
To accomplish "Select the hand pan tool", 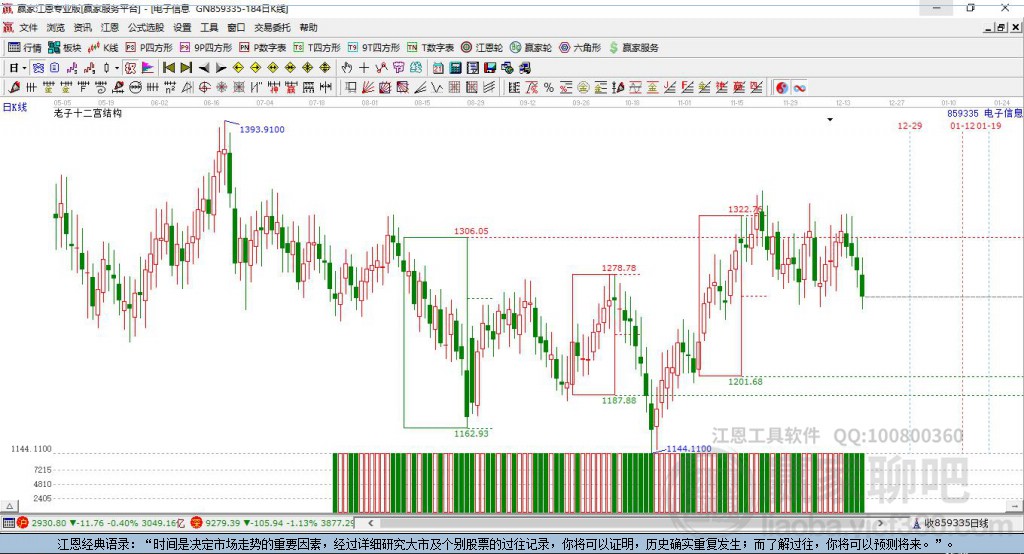I will click(346, 68).
